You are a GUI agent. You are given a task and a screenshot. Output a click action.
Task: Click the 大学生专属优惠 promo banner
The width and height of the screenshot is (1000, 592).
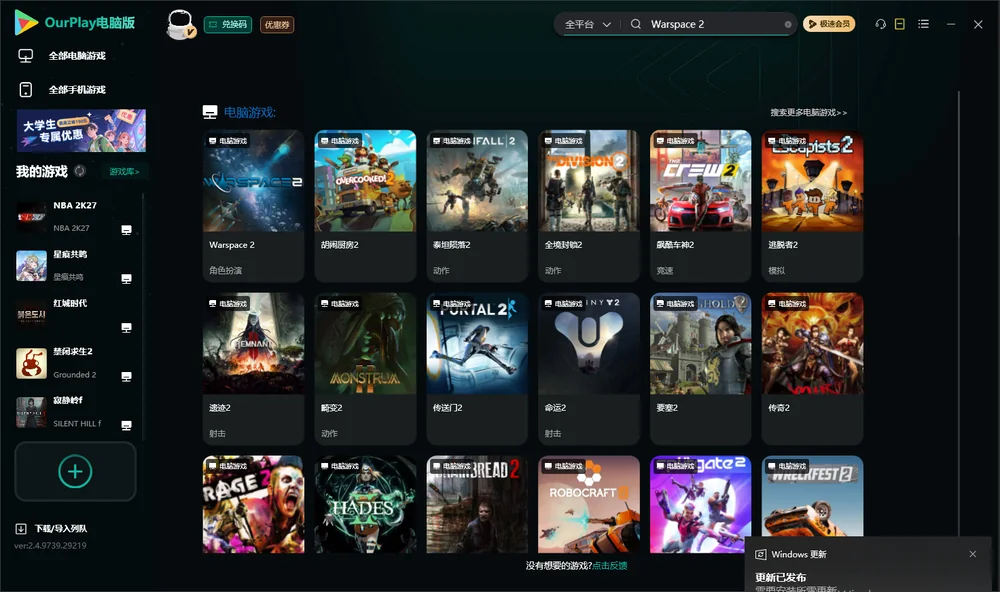tap(81, 131)
